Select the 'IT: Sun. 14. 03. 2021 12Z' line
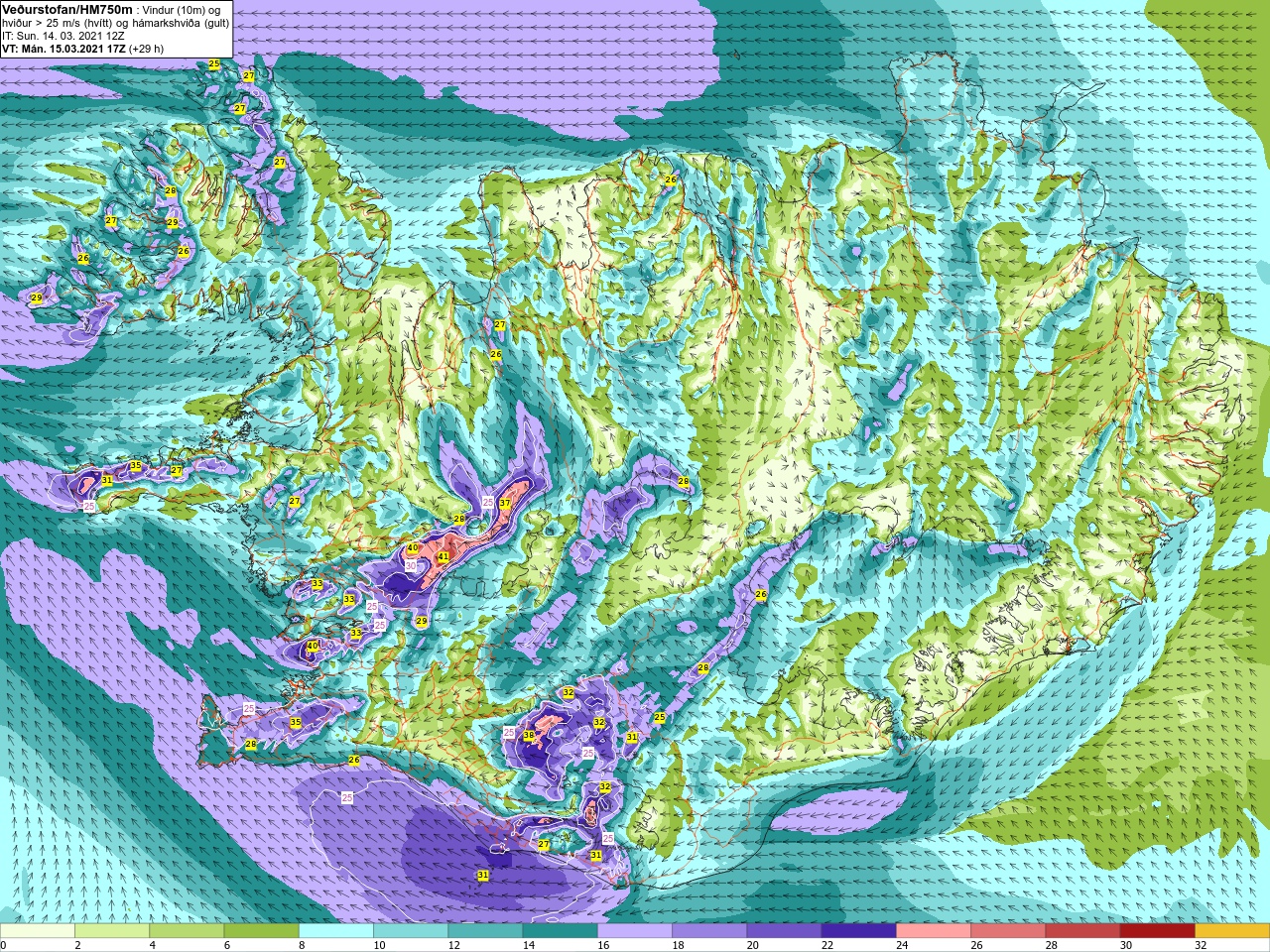This screenshot has width=1270, height=952. click(x=63, y=36)
